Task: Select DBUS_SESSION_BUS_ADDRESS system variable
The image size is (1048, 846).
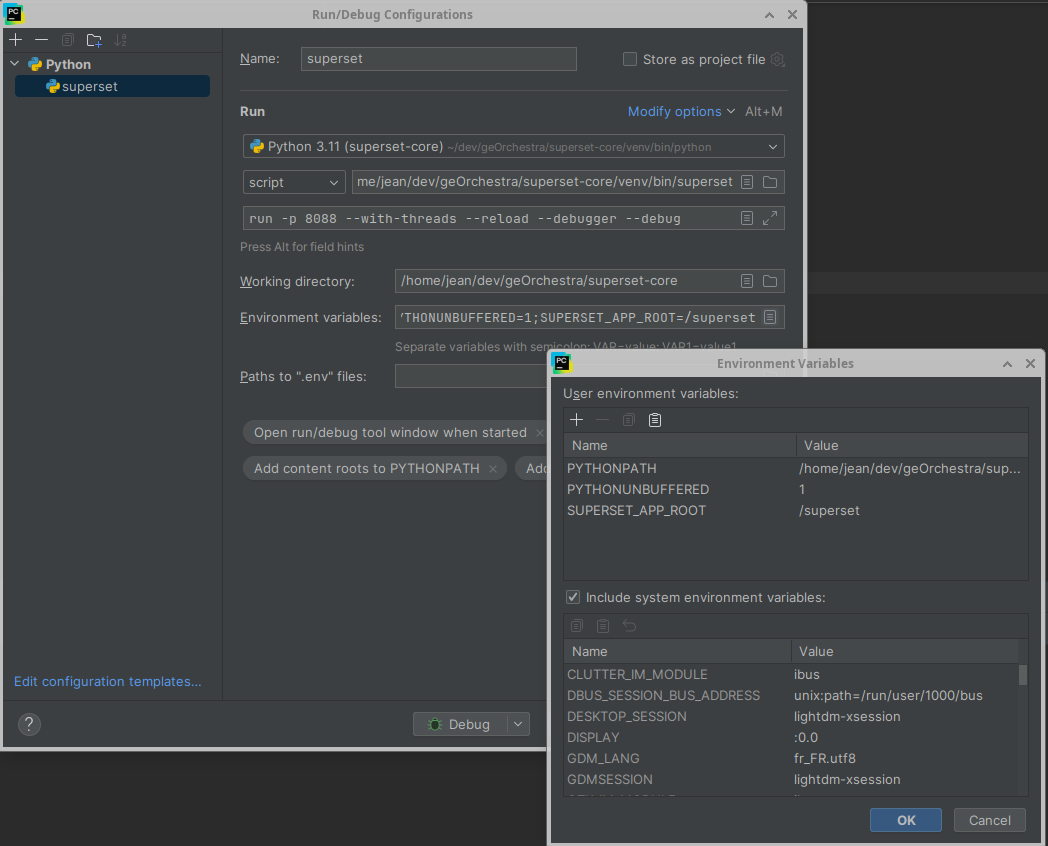Action: [x=791, y=696]
